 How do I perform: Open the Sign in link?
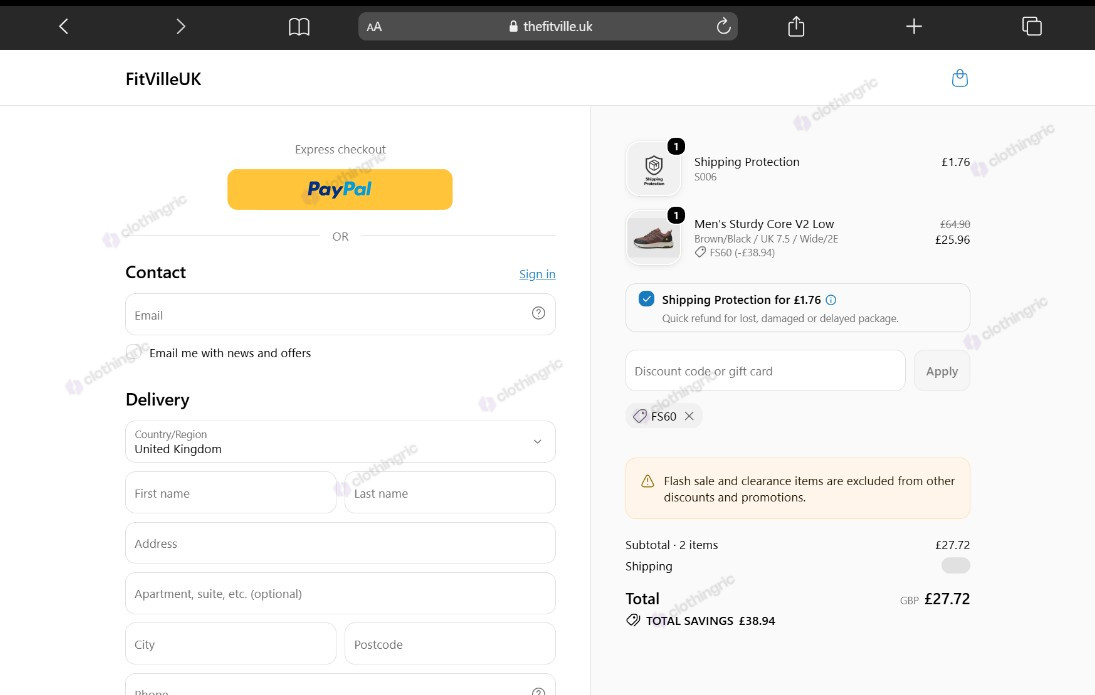coord(537,274)
